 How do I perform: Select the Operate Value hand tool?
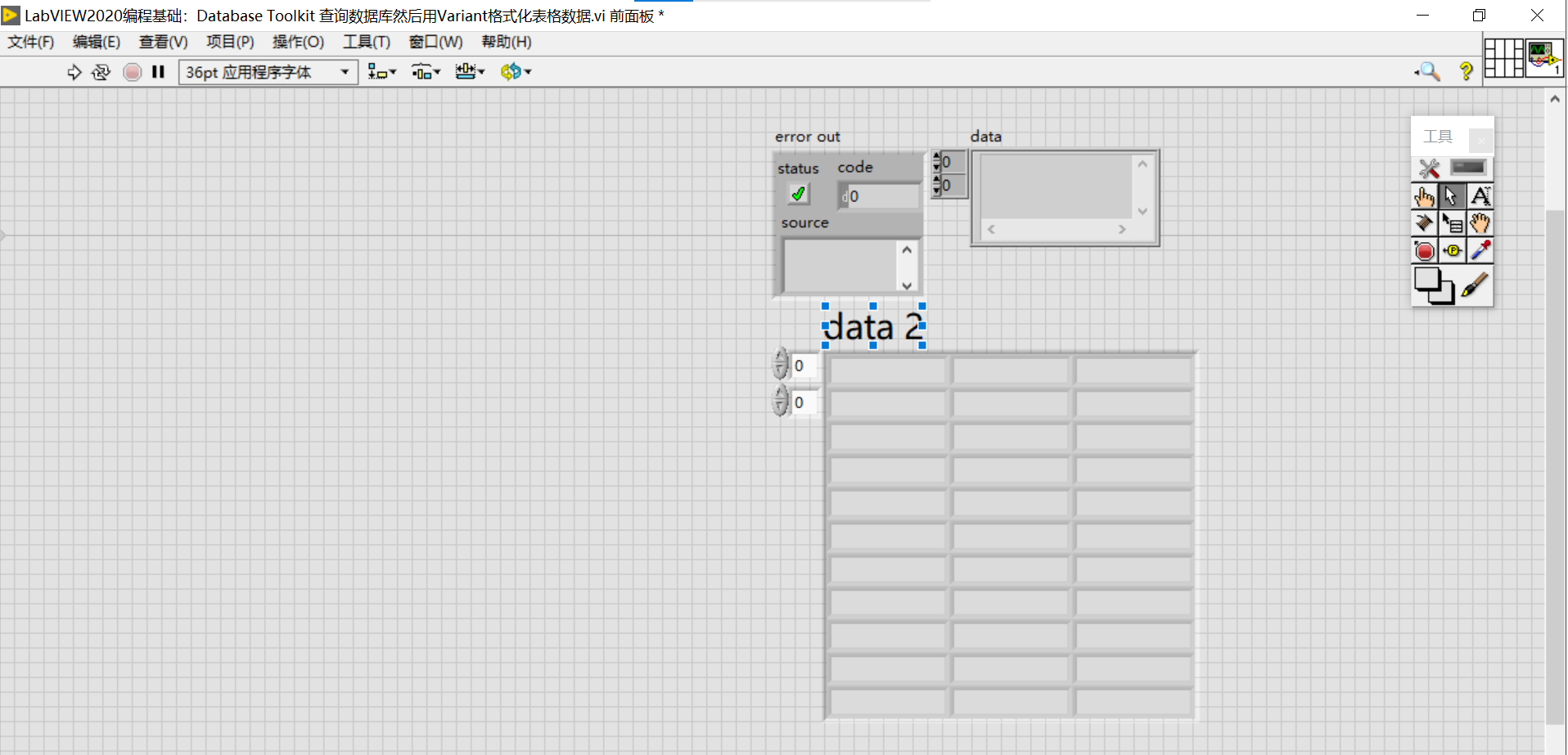(1424, 196)
